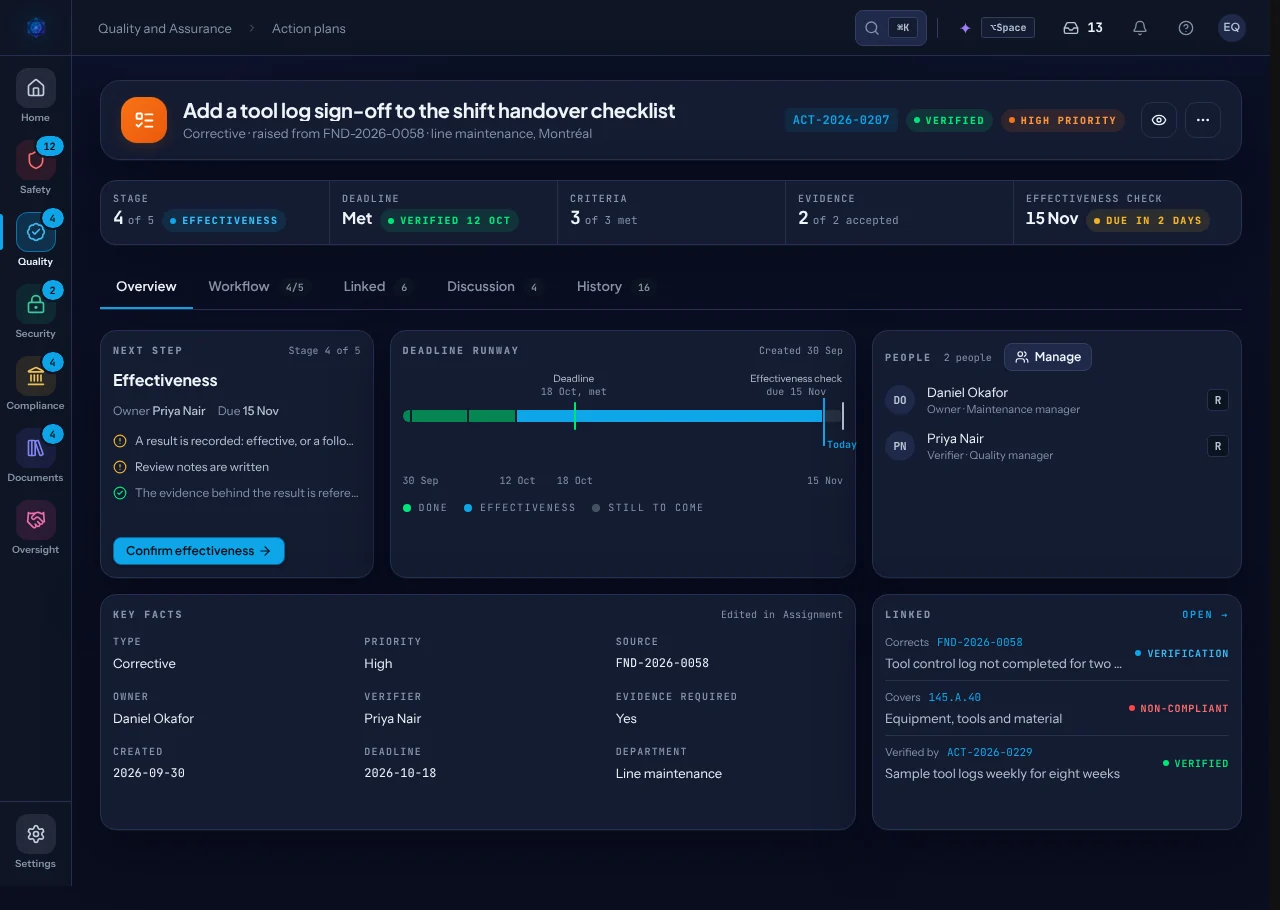Click the app logo in top-left corner
Image resolution: width=1280 pixels, height=910 pixels.
coord(36,28)
